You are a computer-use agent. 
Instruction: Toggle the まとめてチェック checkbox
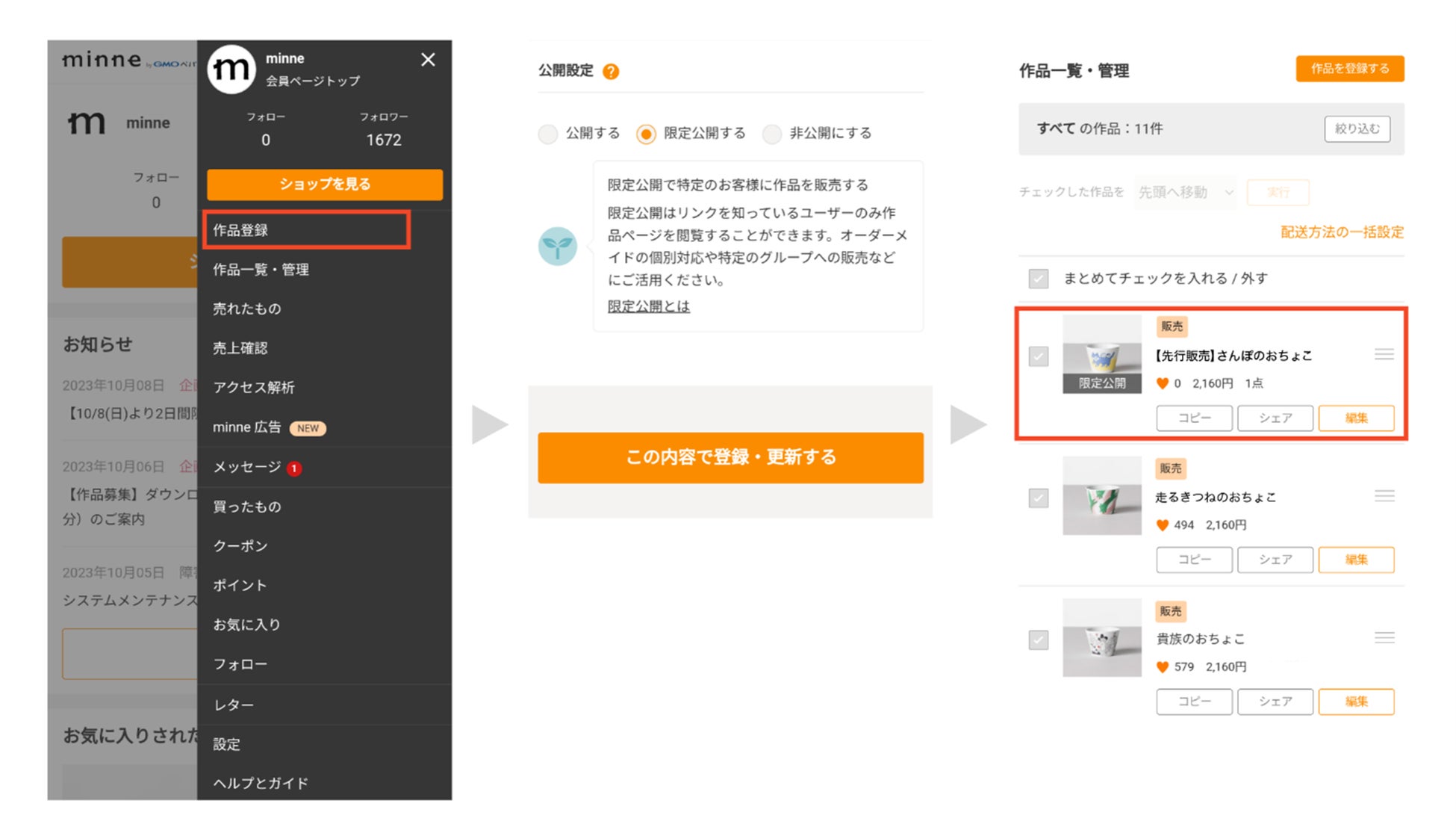tap(1039, 279)
